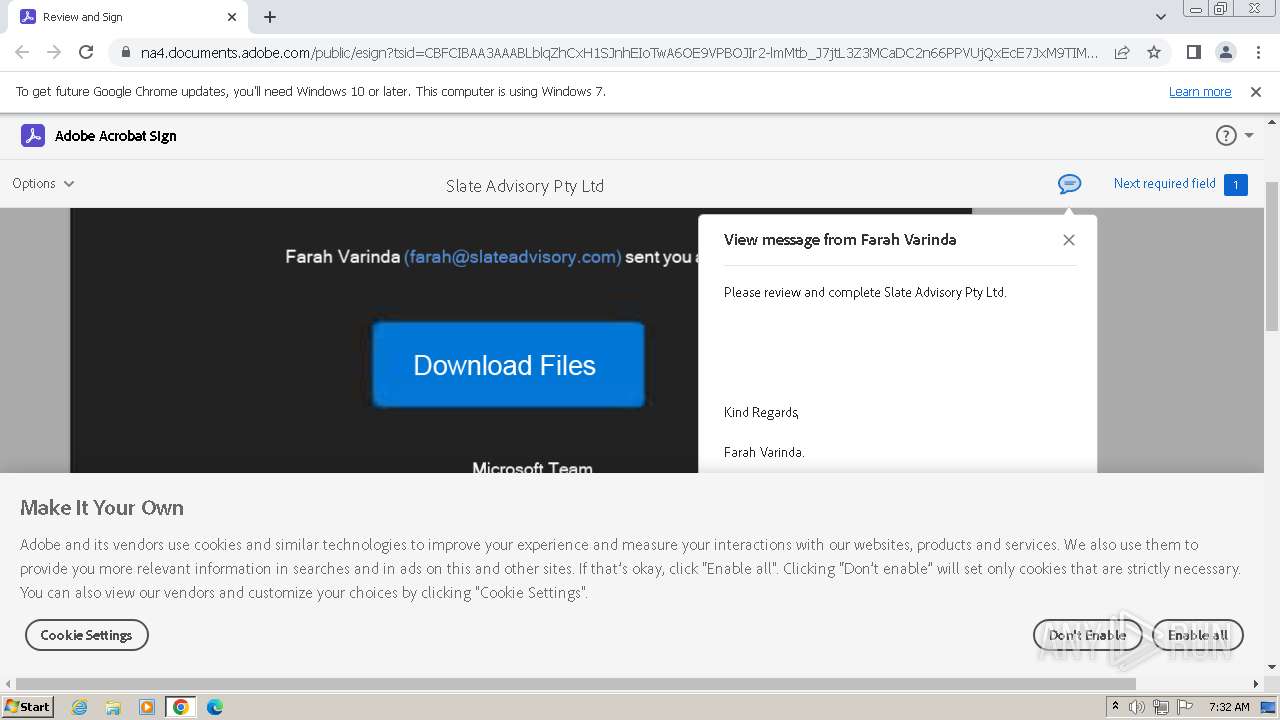
Task: Click the 7:32 AM system clock
Action: pos(1229,707)
